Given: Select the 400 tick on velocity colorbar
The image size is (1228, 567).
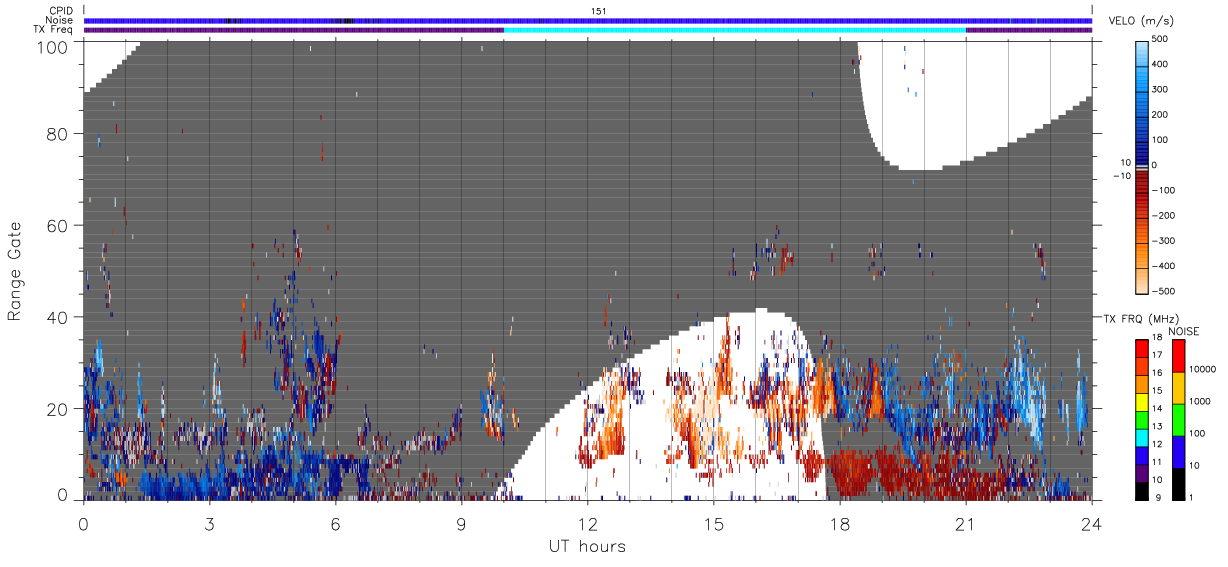Looking at the screenshot, I should point(1158,64).
